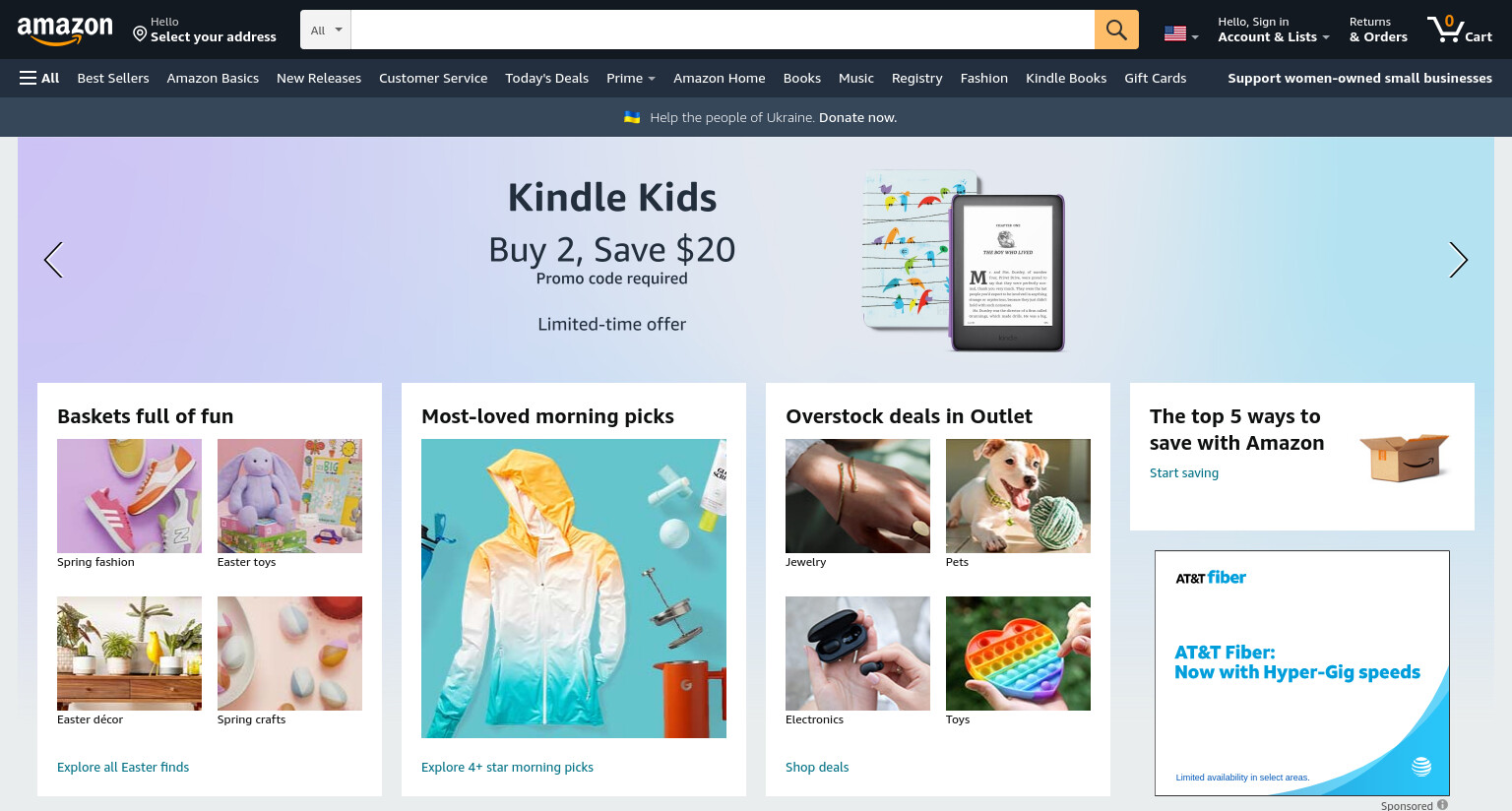Open the All search category dropdown
This screenshot has width=1512, height=811.
click(x=326, y=30)
